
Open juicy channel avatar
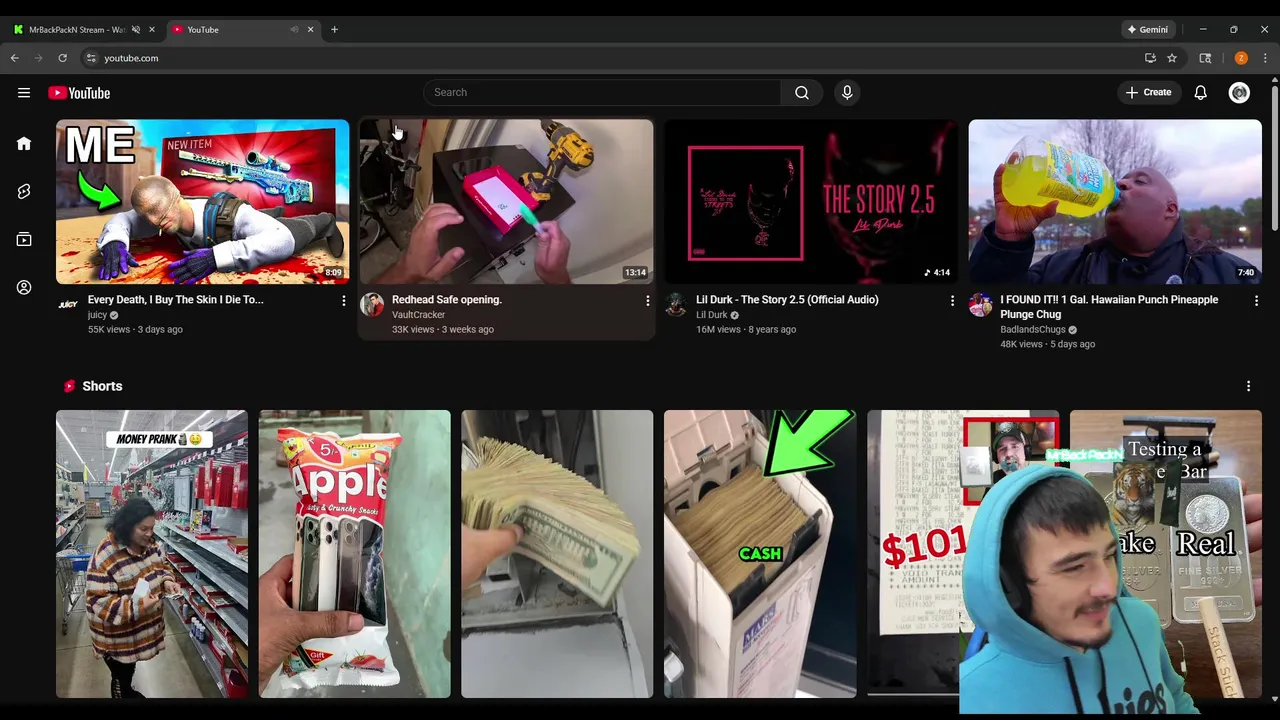(68, 304)
